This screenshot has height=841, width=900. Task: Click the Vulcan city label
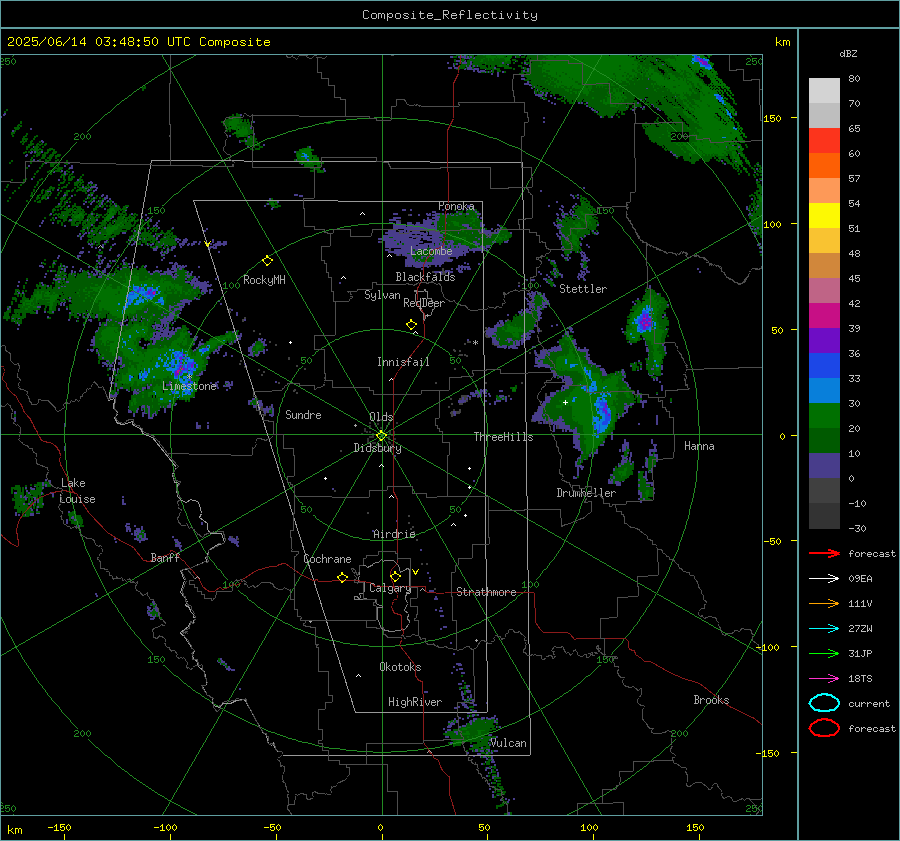[x=508, y=743]
